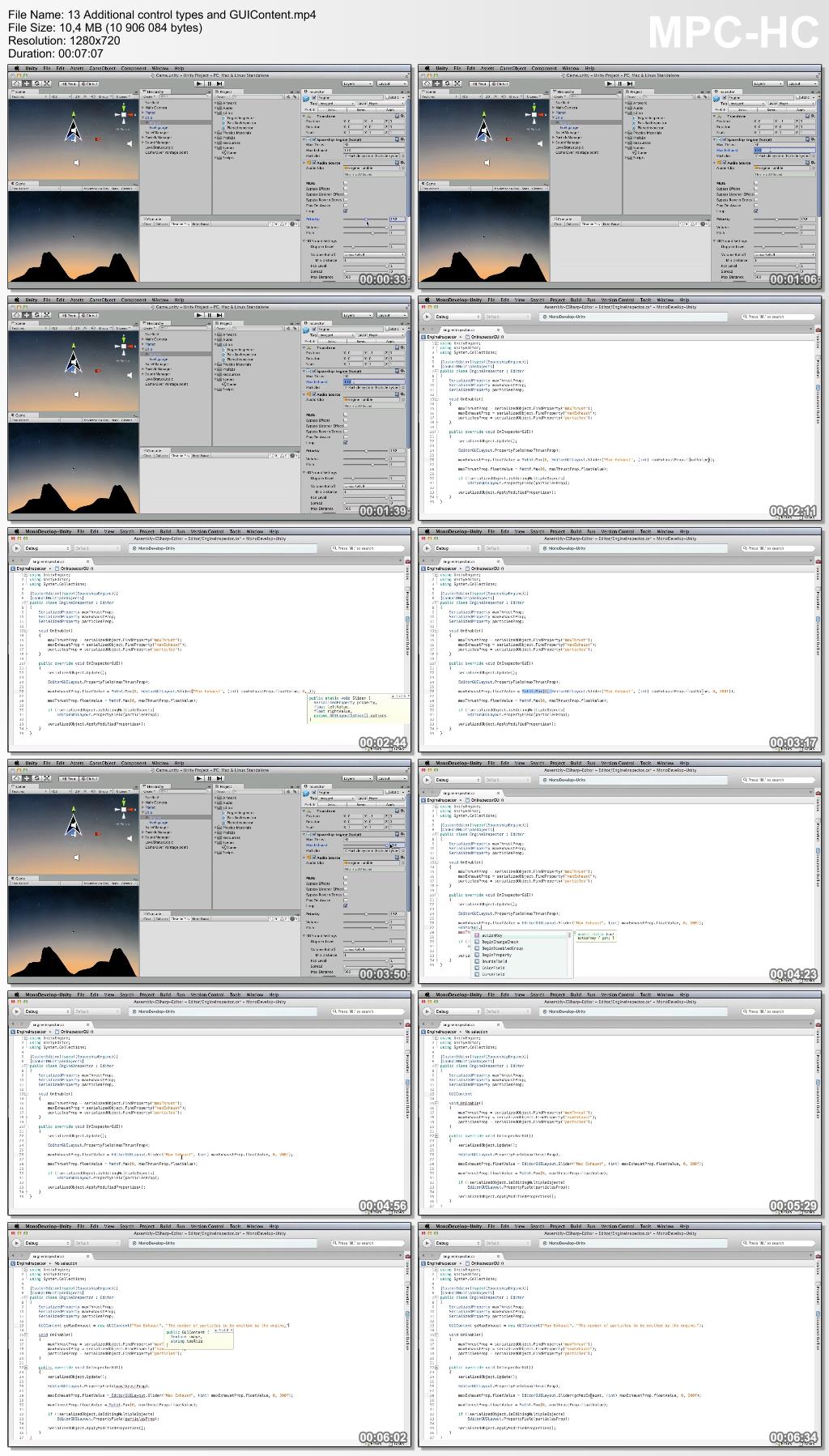
Task: Click the Apple menu icon in 00:00:33 thumbnail
Action: (x=16, y=68)
